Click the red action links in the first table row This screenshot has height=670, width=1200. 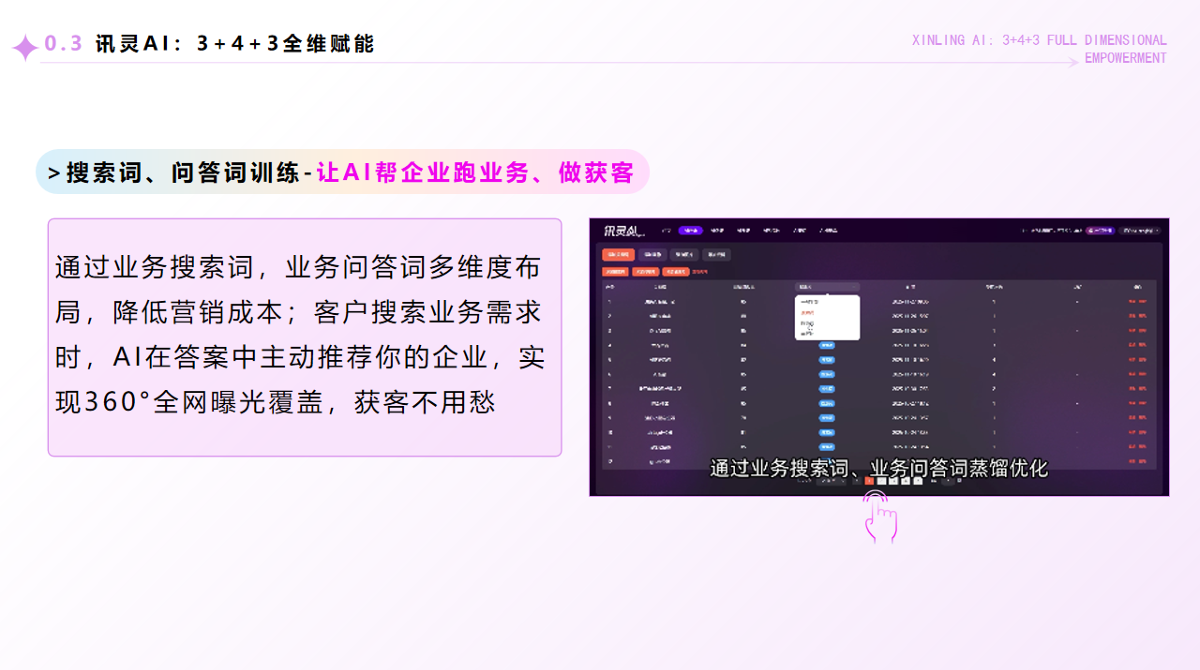(x=1138, y=301)
